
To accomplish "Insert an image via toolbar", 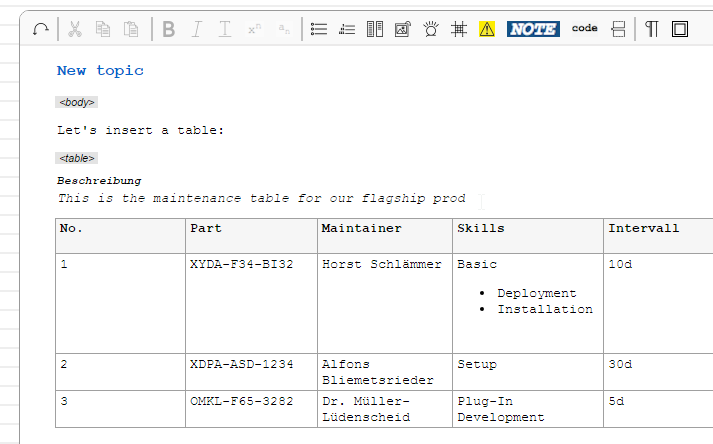I will tap(403, 29).
